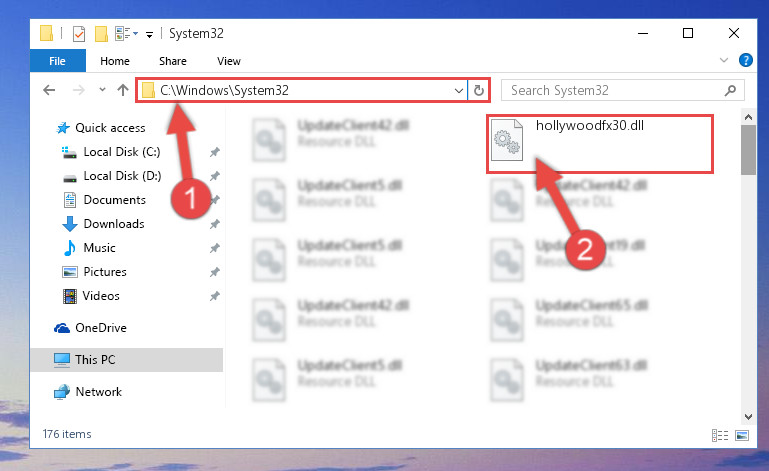Click the Properties checkmark quick access icon
Screen dimensions: 769x471
pyautogui.click(x=78, y=34)
